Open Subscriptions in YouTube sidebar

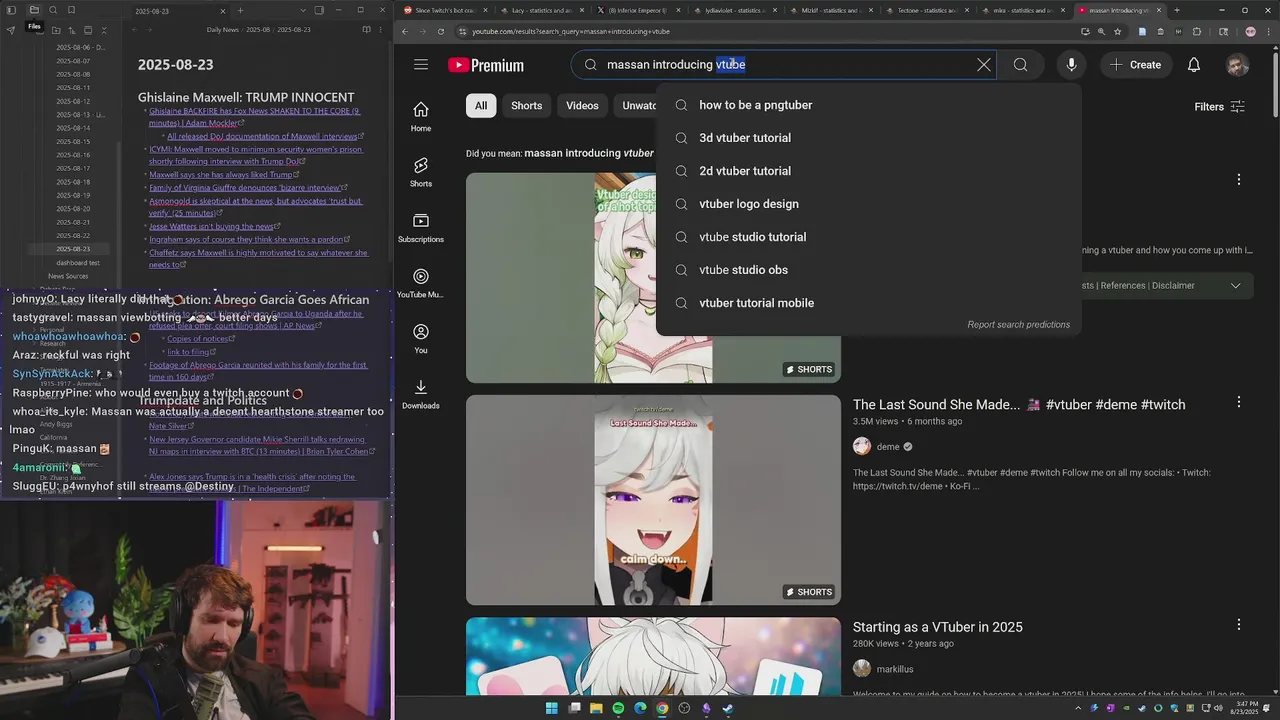(421, 227)
